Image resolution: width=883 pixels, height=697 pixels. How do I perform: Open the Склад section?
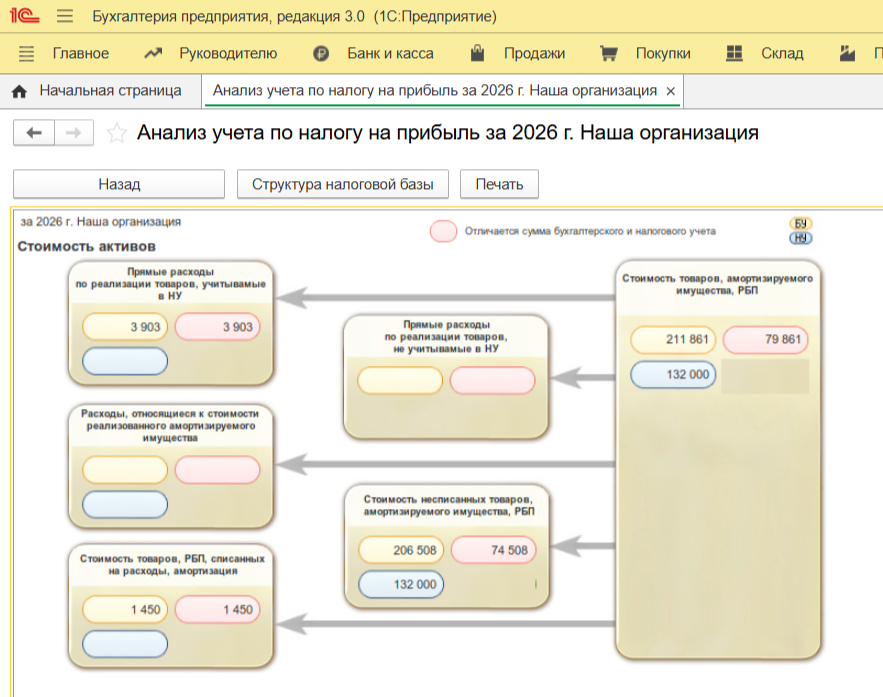(x=782, y=53)
